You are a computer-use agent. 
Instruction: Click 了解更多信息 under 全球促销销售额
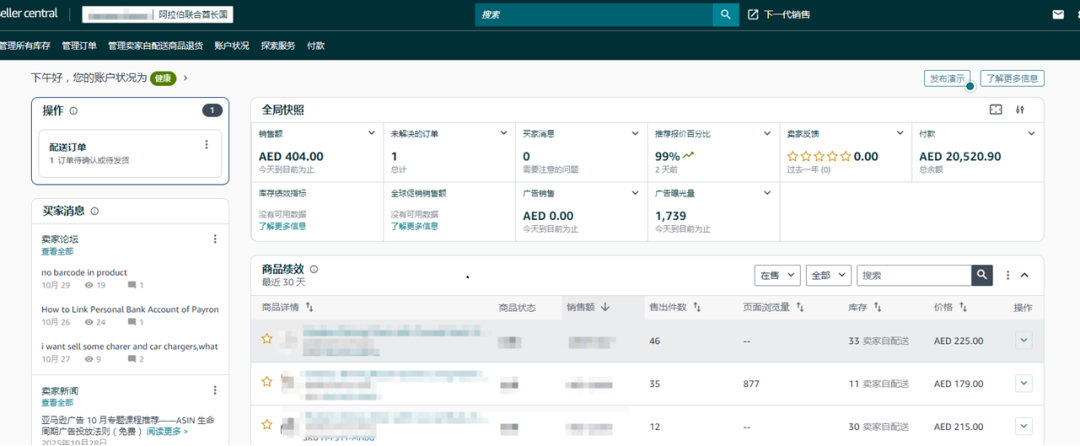(415, 226)
